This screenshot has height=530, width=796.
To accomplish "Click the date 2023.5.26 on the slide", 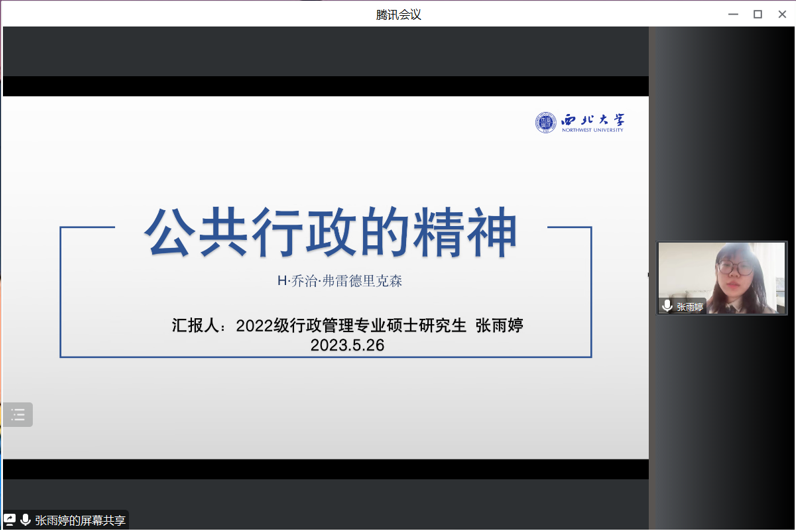I will pos(347,345).
